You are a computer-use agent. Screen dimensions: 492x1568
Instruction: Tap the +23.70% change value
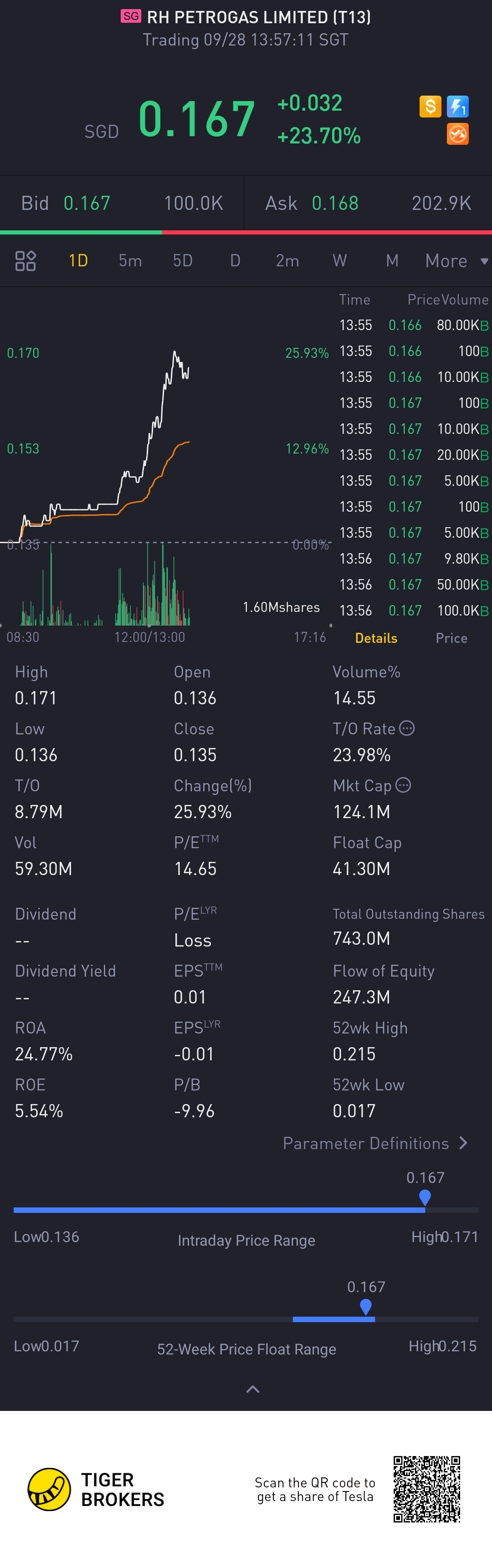[319, 135]
